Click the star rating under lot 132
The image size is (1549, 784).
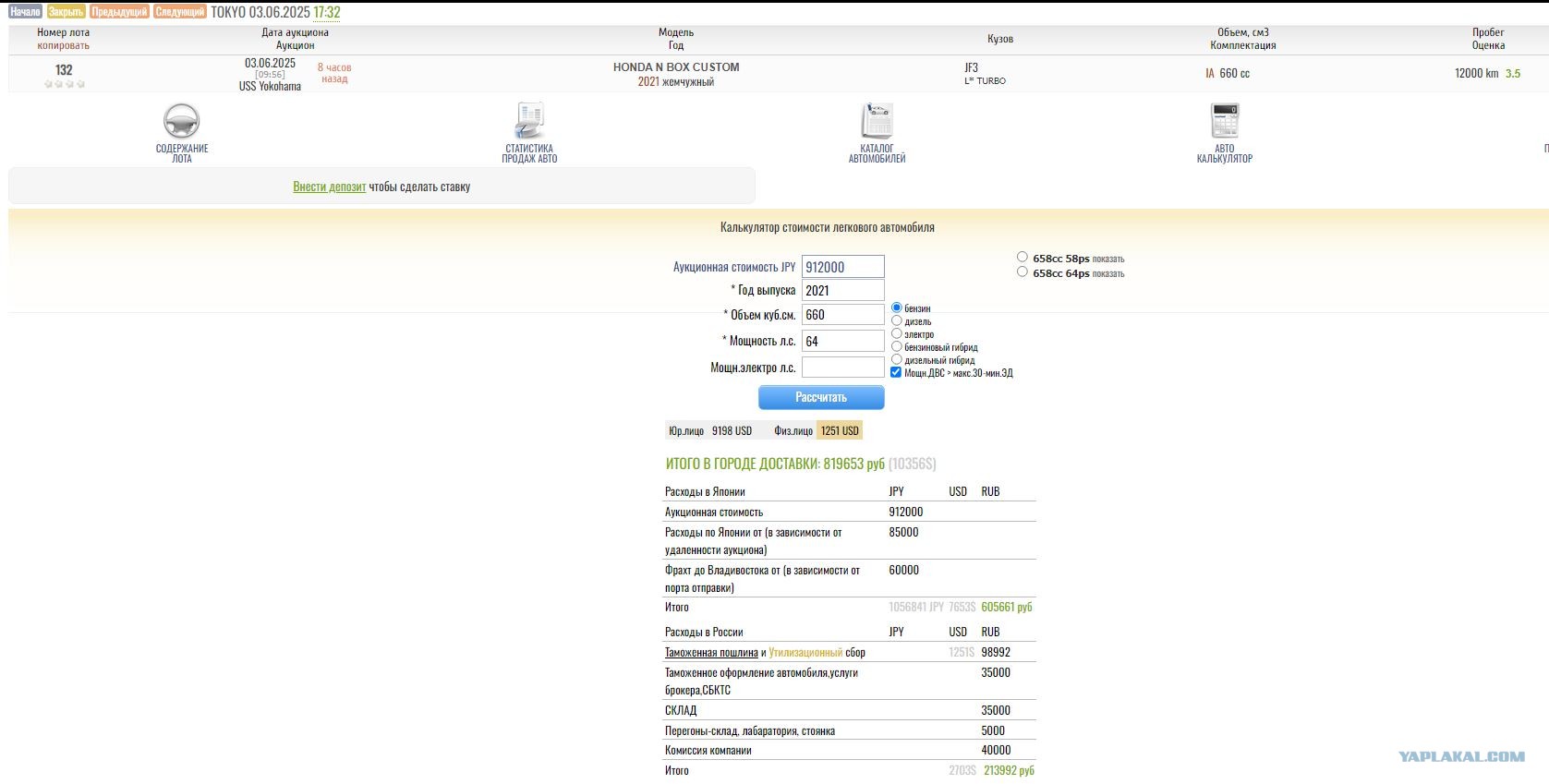65,84
